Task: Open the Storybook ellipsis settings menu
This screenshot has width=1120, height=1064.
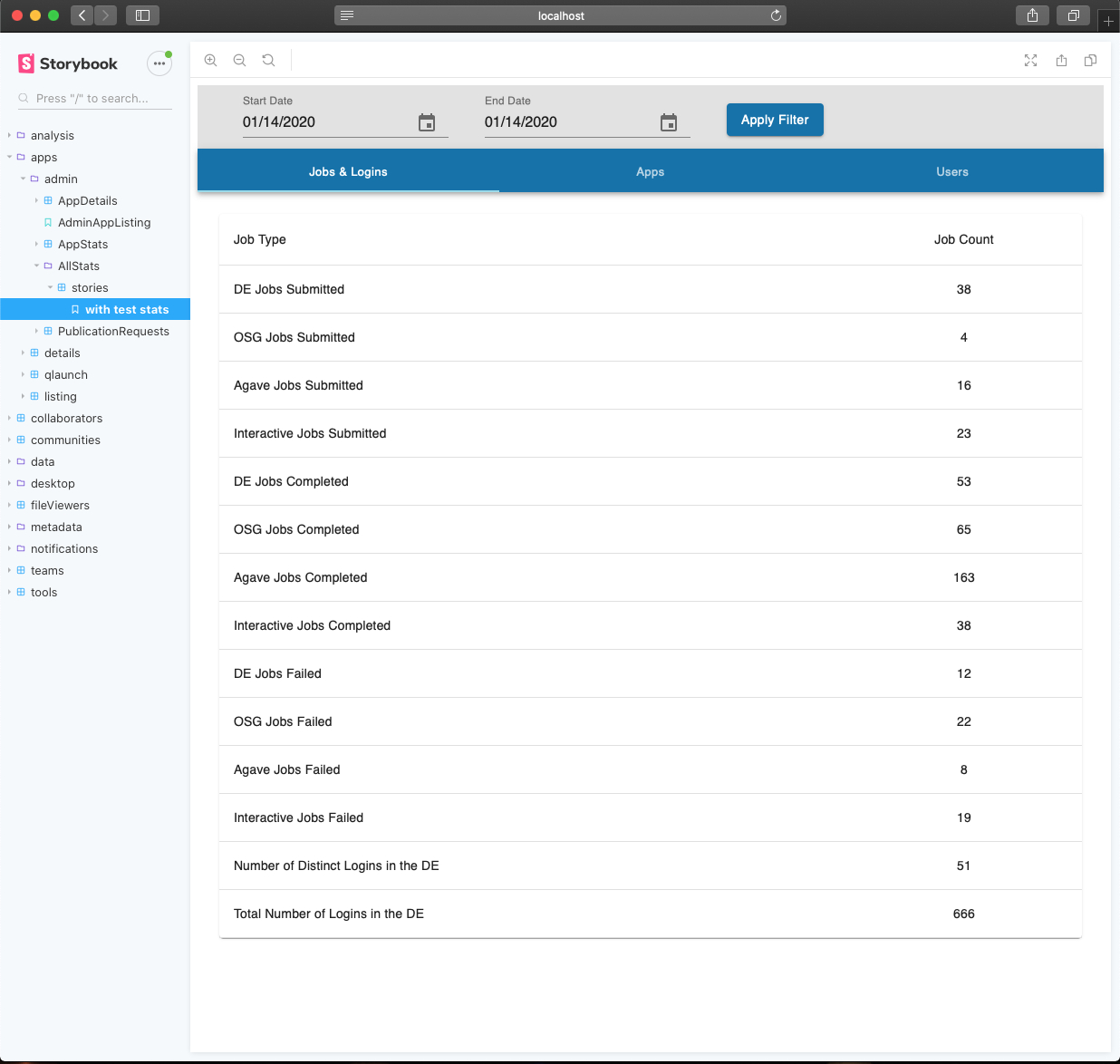Action: coord(159,63)
